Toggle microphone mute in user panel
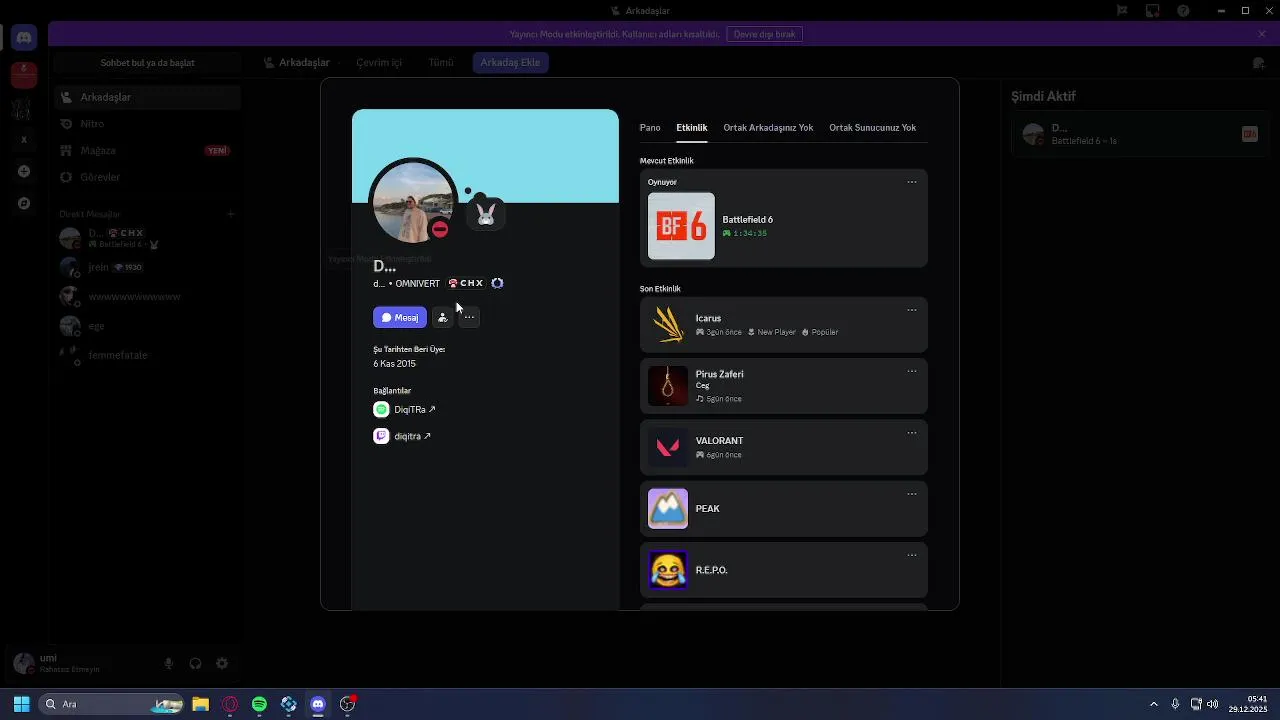Viewport: 1280px width, 720px height. (x=169, y=664)
